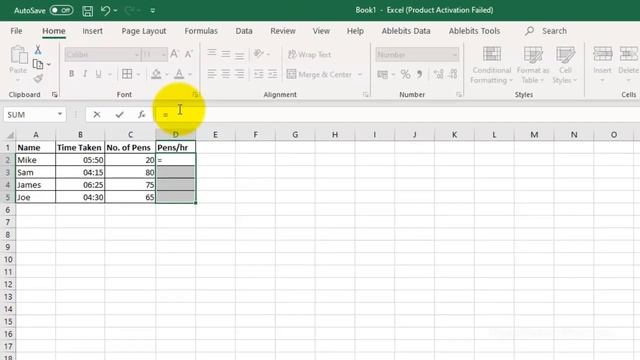Open the Font settings dialog launcher

(195, 95)
